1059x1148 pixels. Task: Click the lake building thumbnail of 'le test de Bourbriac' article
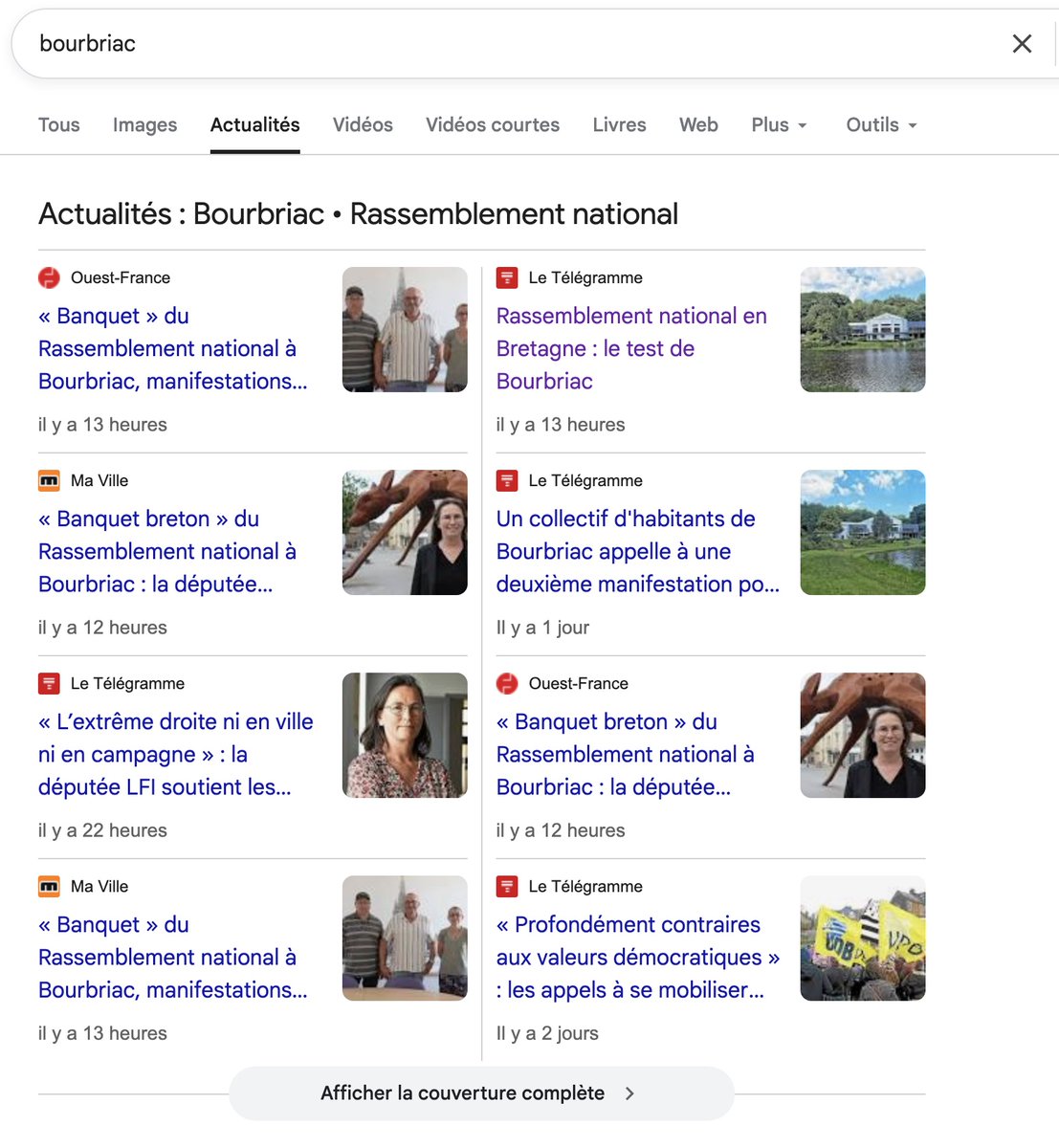point(863,329)
